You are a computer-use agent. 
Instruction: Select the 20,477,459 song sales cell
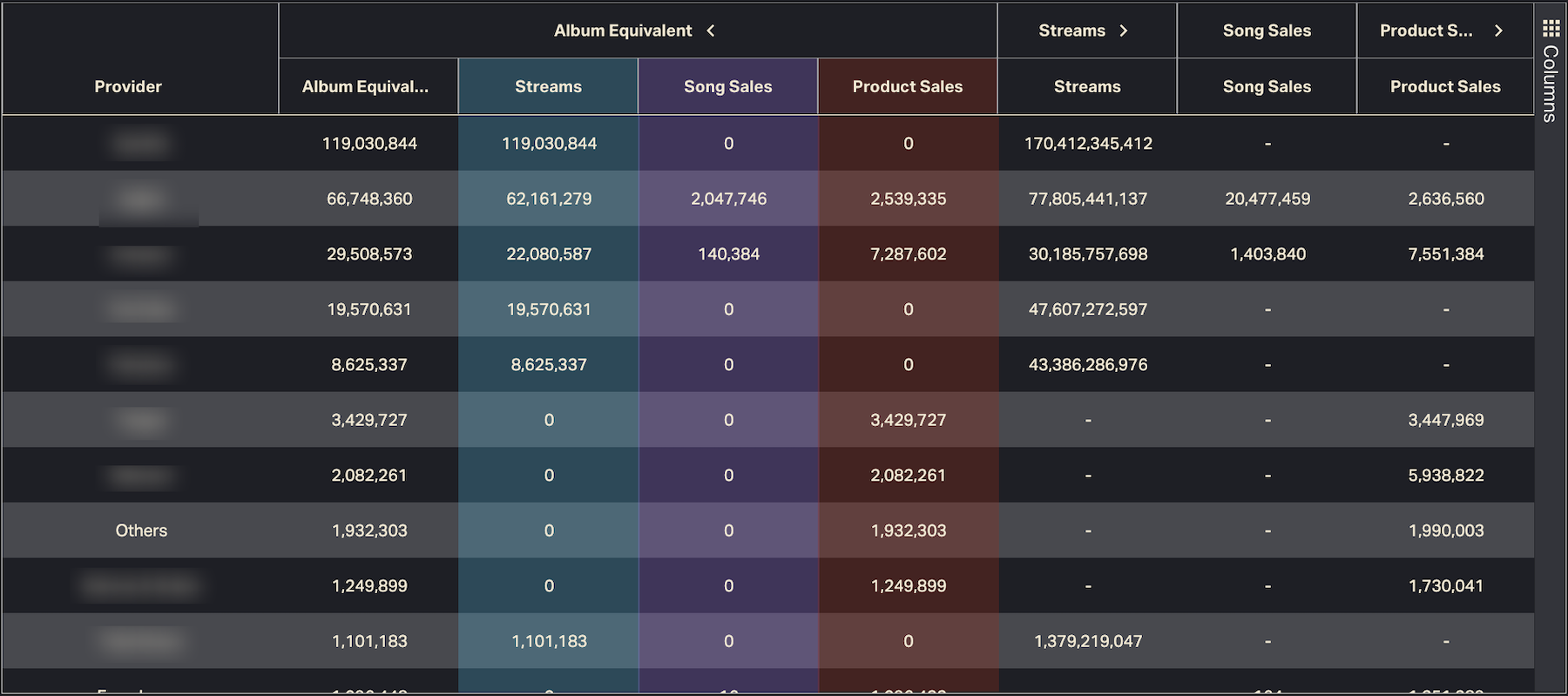point(1267,199)
